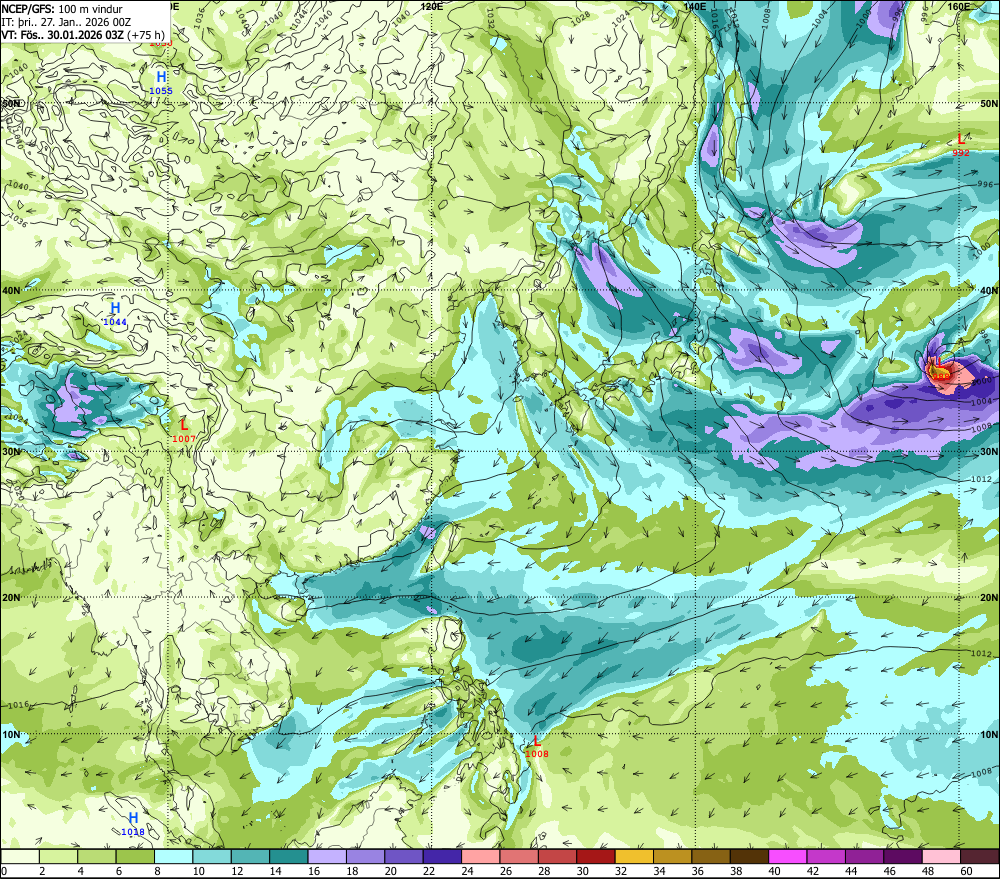This screenshot has width=1000, height=879.
Task: Click the legend value 20
Action: [x=390, y=871]
